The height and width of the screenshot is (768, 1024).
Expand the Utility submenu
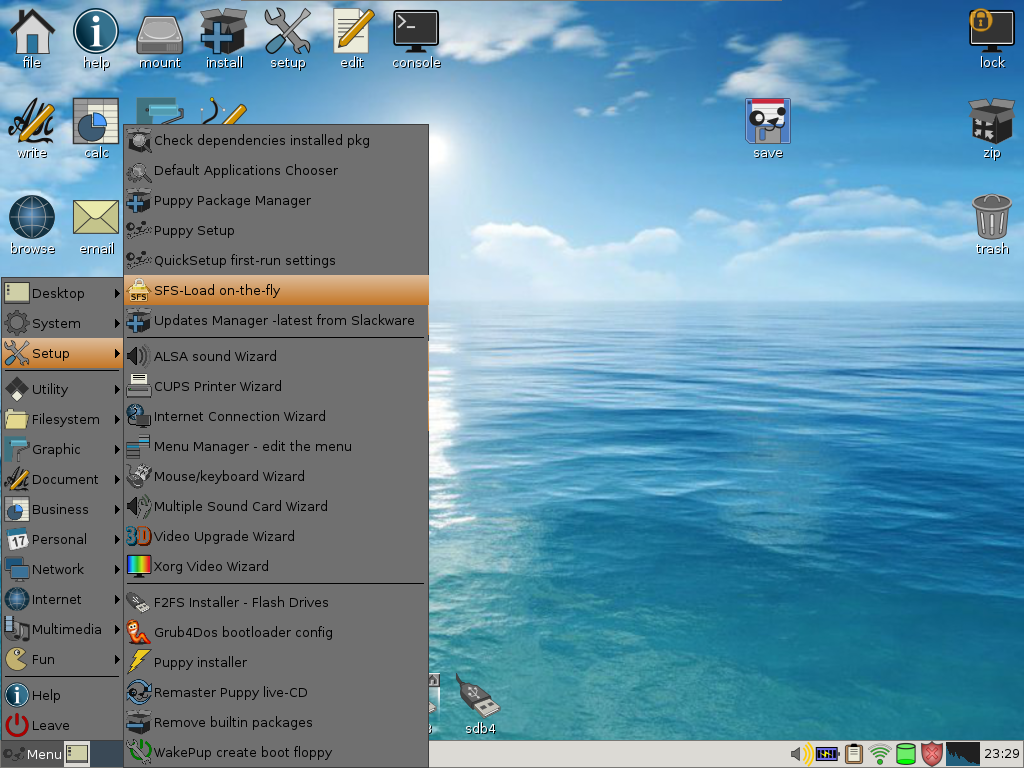pyautogui.click(x=63, y=389)
